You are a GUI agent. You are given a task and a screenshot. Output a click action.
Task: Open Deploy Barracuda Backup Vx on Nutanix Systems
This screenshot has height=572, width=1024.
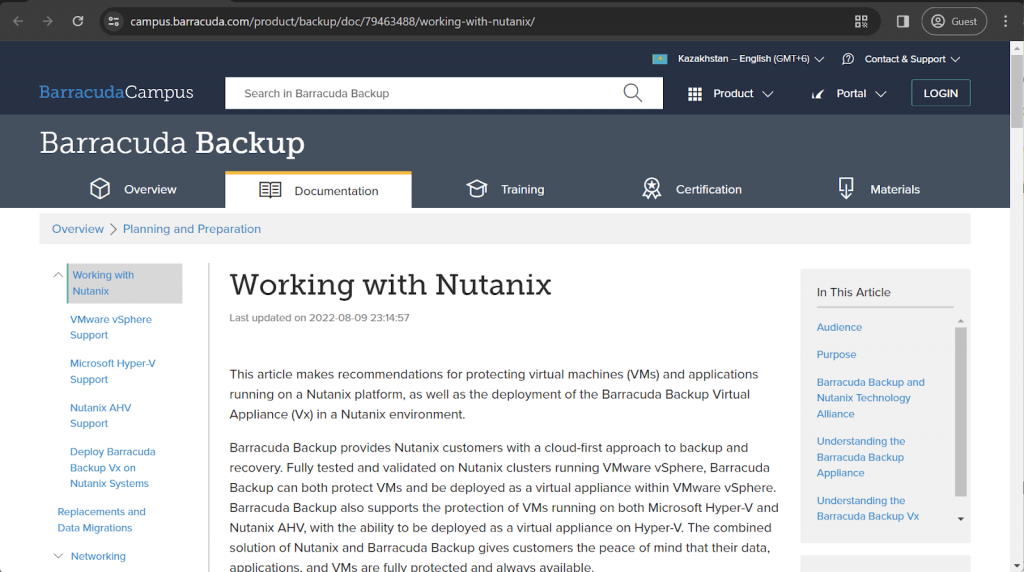tap(112, 468)
